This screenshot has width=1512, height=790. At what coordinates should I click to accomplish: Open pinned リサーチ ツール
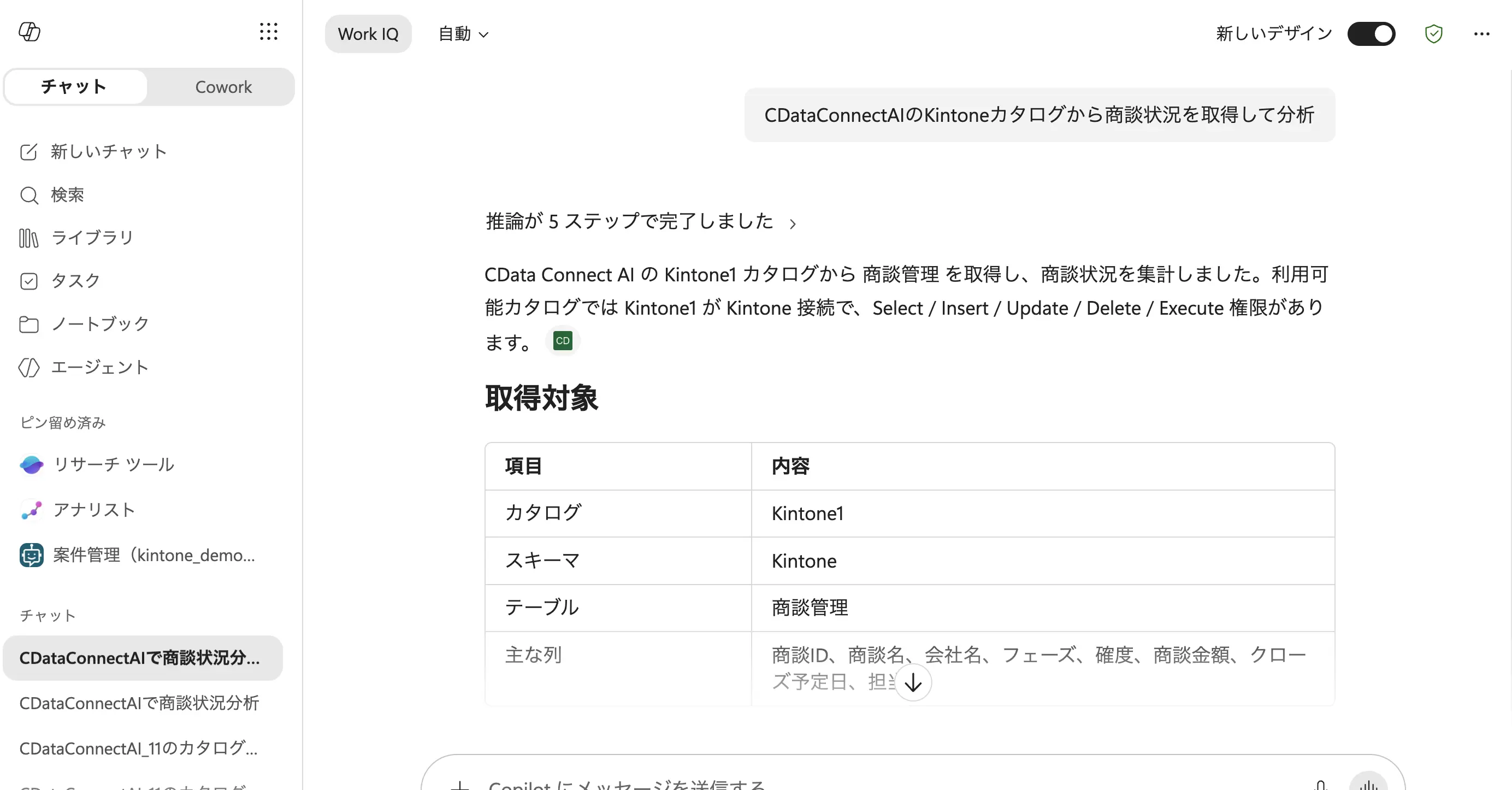114,465
